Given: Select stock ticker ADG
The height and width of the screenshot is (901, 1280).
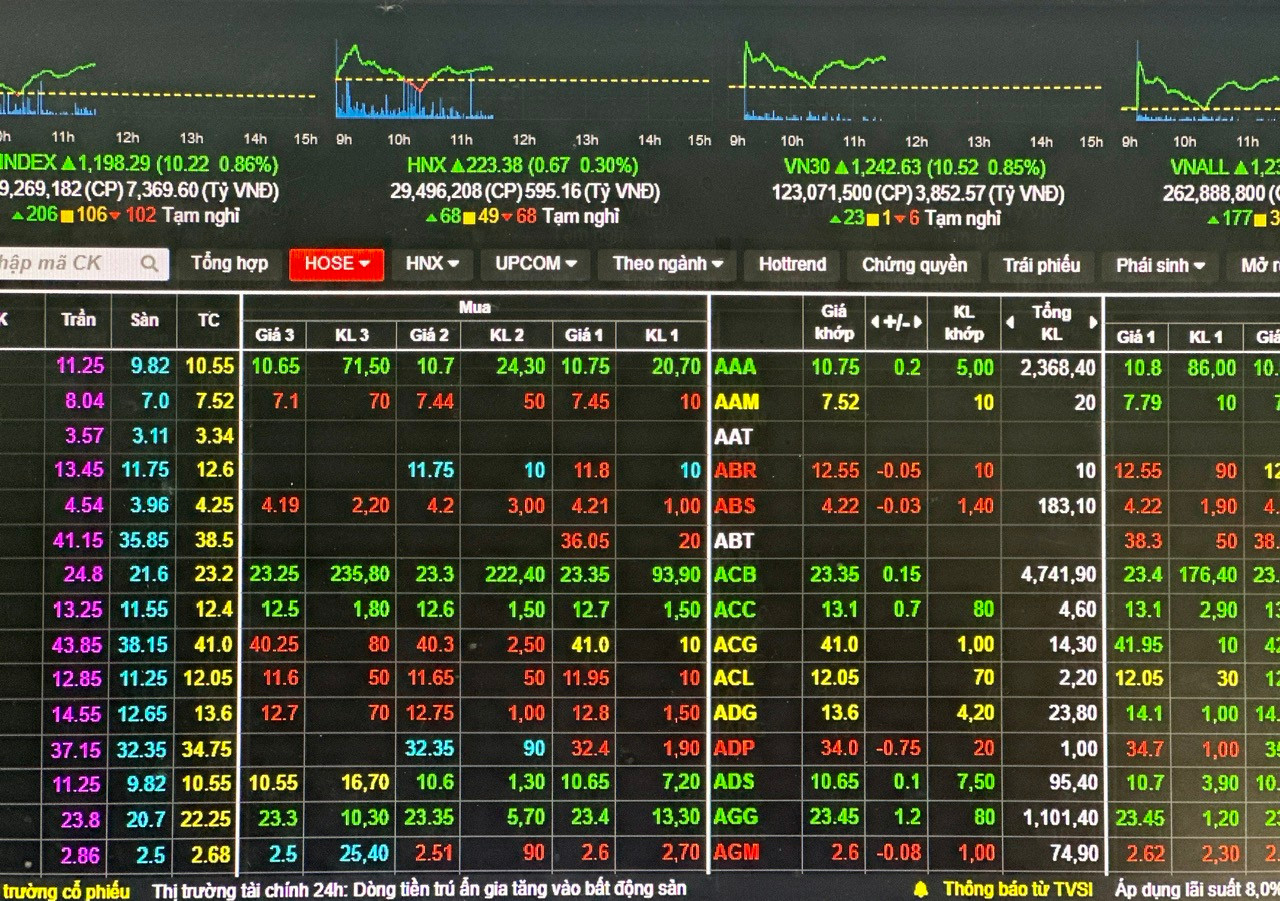Looking at the screenshot, I should 736,713.
